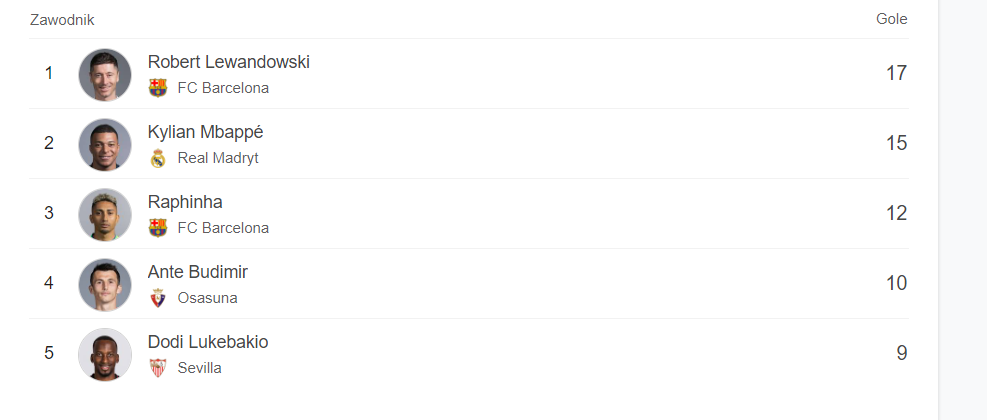Viewport: 987px width, 420px height.
Task: Click FC Barcelona crest under Raphinha
Action: pos(158,227)
